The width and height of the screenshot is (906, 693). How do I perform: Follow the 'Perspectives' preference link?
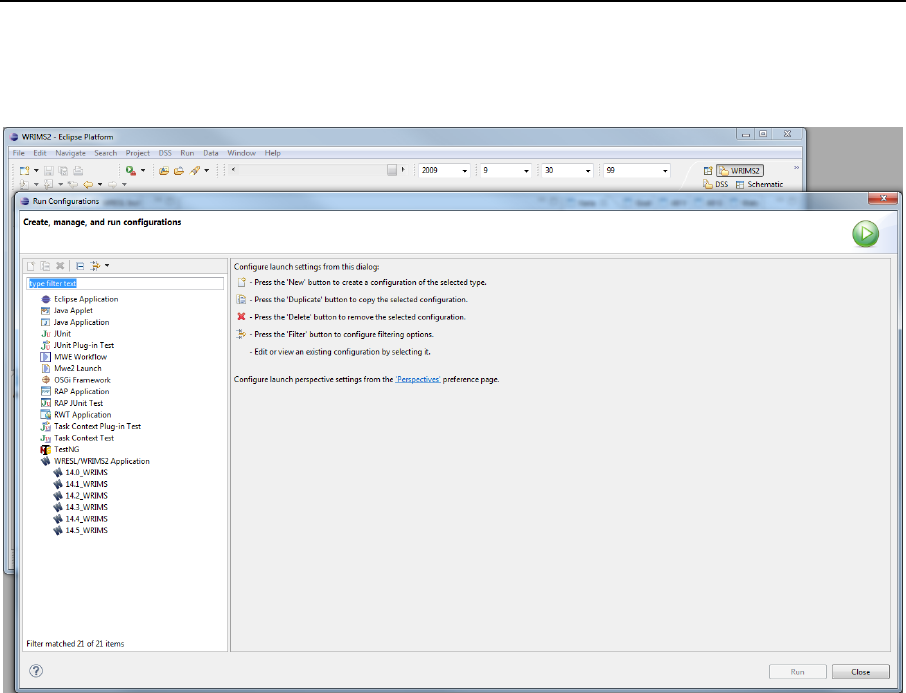pyautogui.click(x=418, y=380)
